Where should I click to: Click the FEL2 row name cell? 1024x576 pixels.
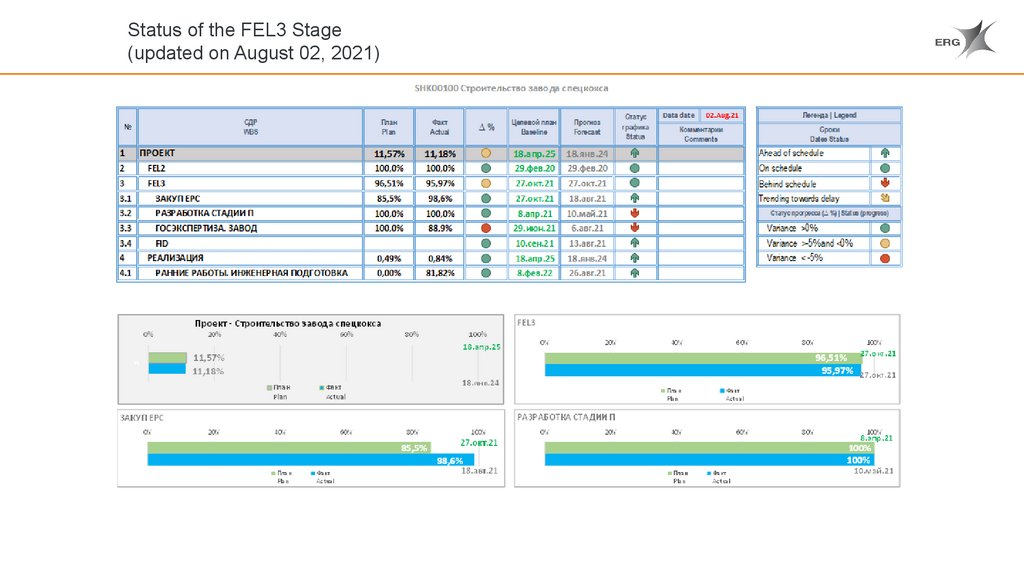tap(251, 168)
